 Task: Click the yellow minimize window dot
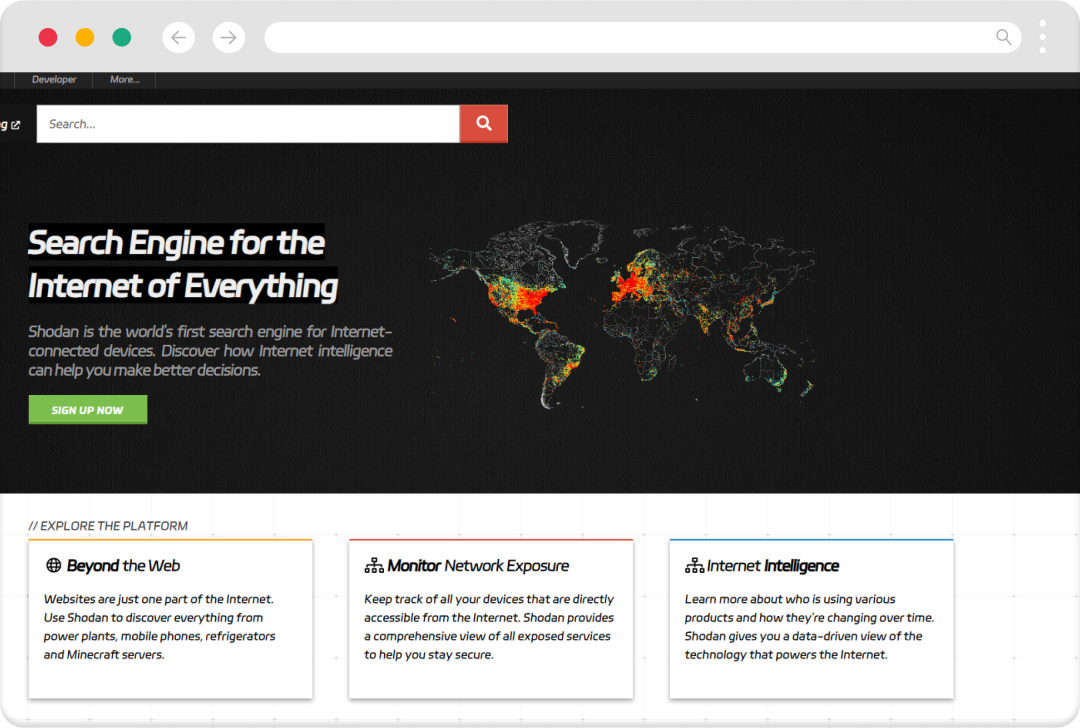pyautogui.click(x=85, y=37)
